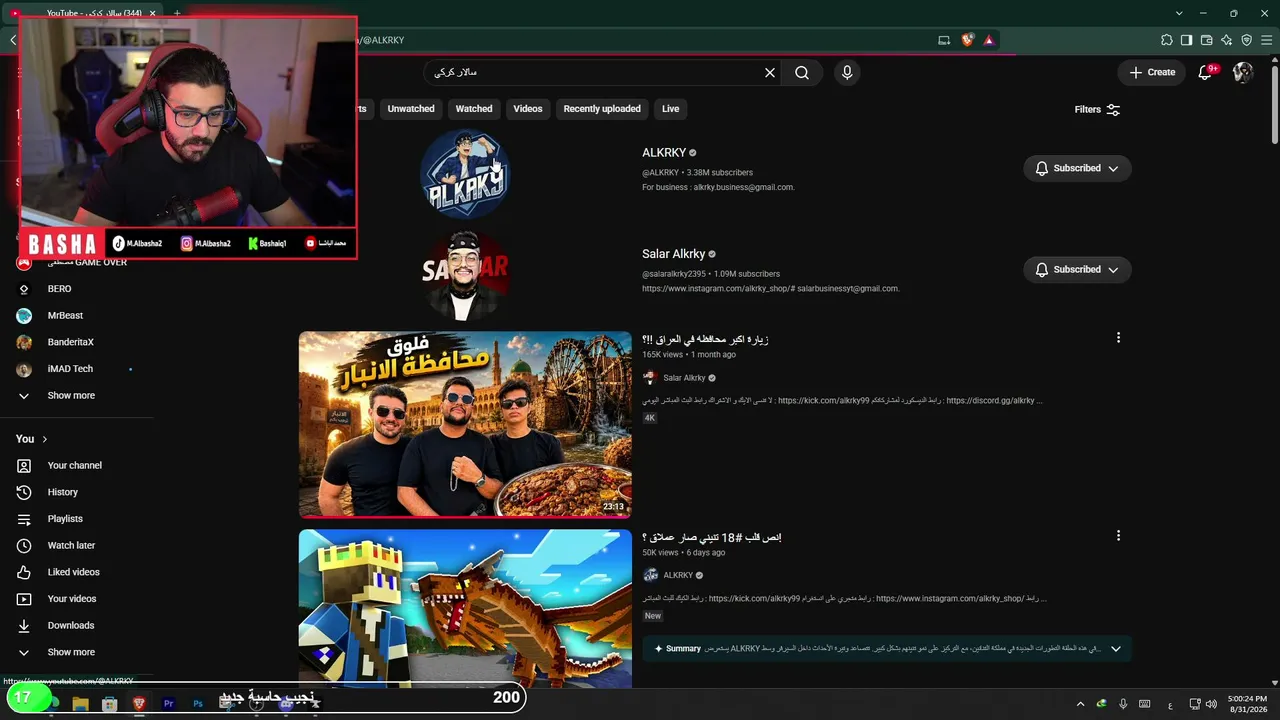Image resolution: width=1280 pixels, height=720 pixels.
Task: Open the ALKRKY channel name link
Action: (664, 153)
